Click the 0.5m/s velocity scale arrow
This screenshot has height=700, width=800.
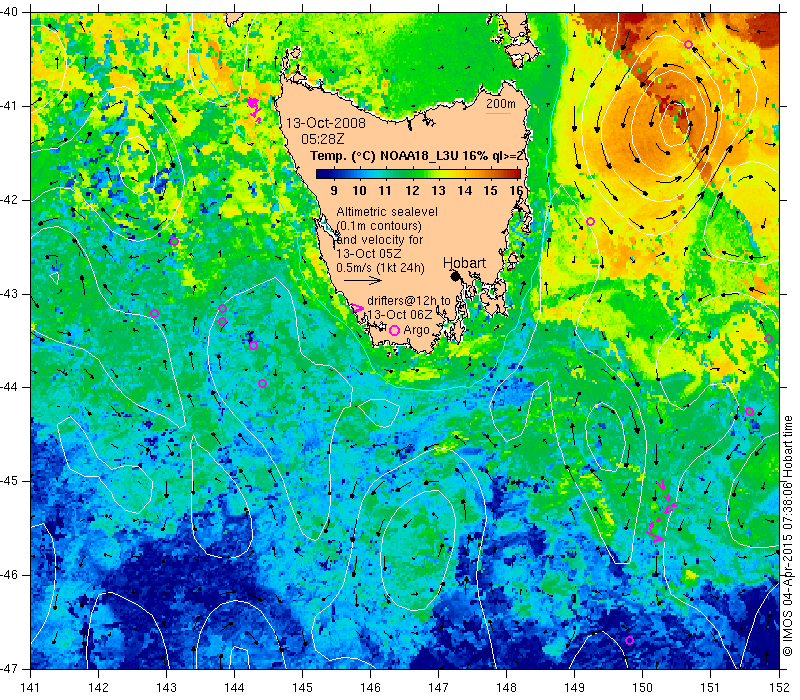tap(363, 280)
